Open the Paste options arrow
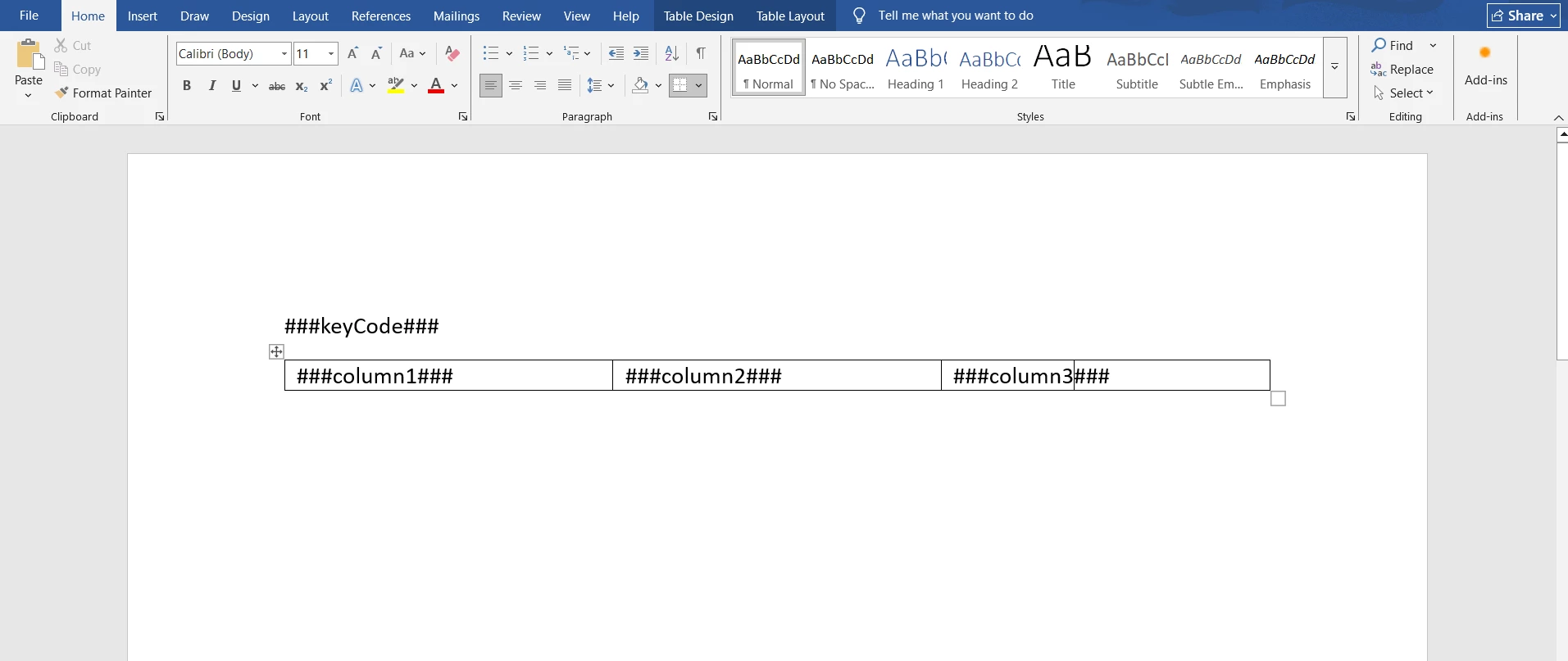 click(x=28, y=96)
